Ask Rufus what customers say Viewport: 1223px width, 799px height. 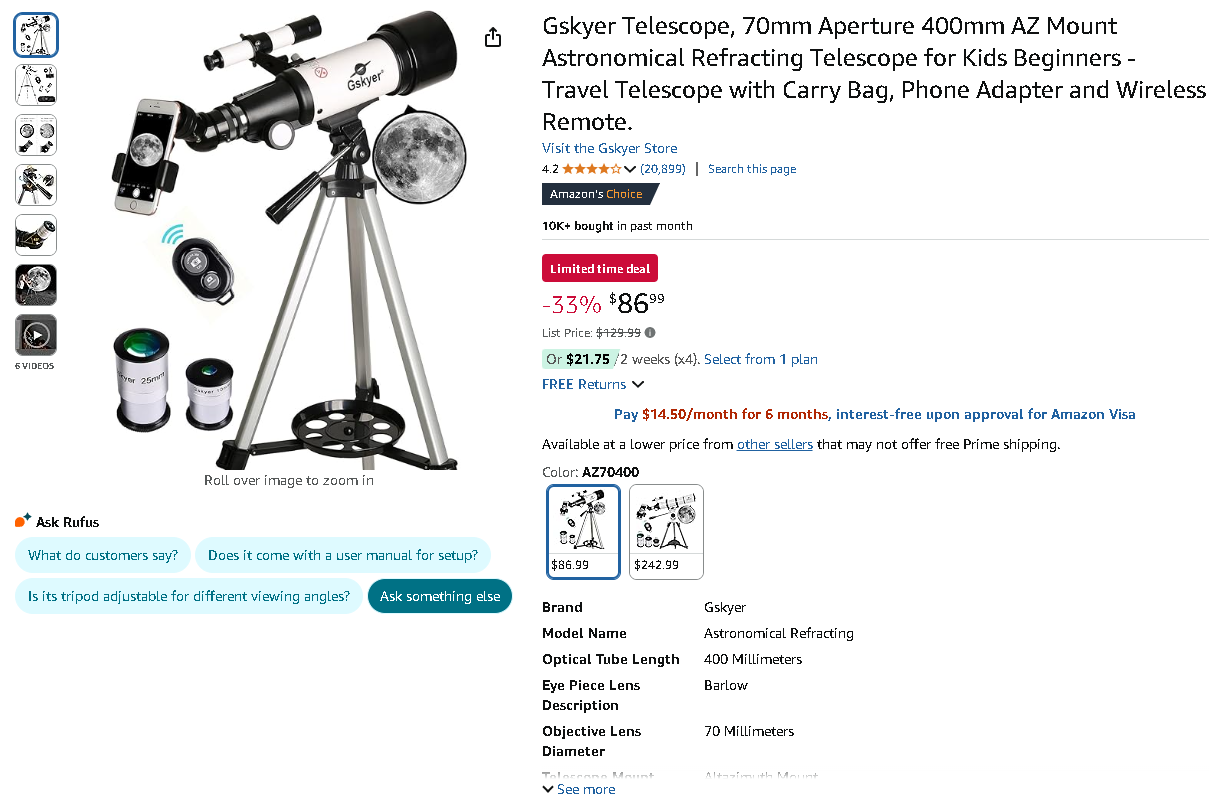pyautogui.click(x=103, y=555)
